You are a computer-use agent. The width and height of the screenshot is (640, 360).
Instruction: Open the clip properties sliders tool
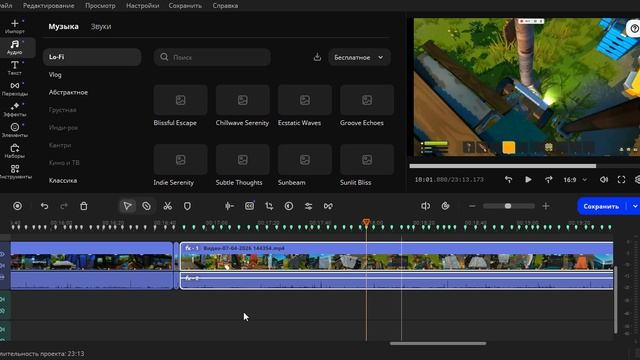(x=308, y=206)
